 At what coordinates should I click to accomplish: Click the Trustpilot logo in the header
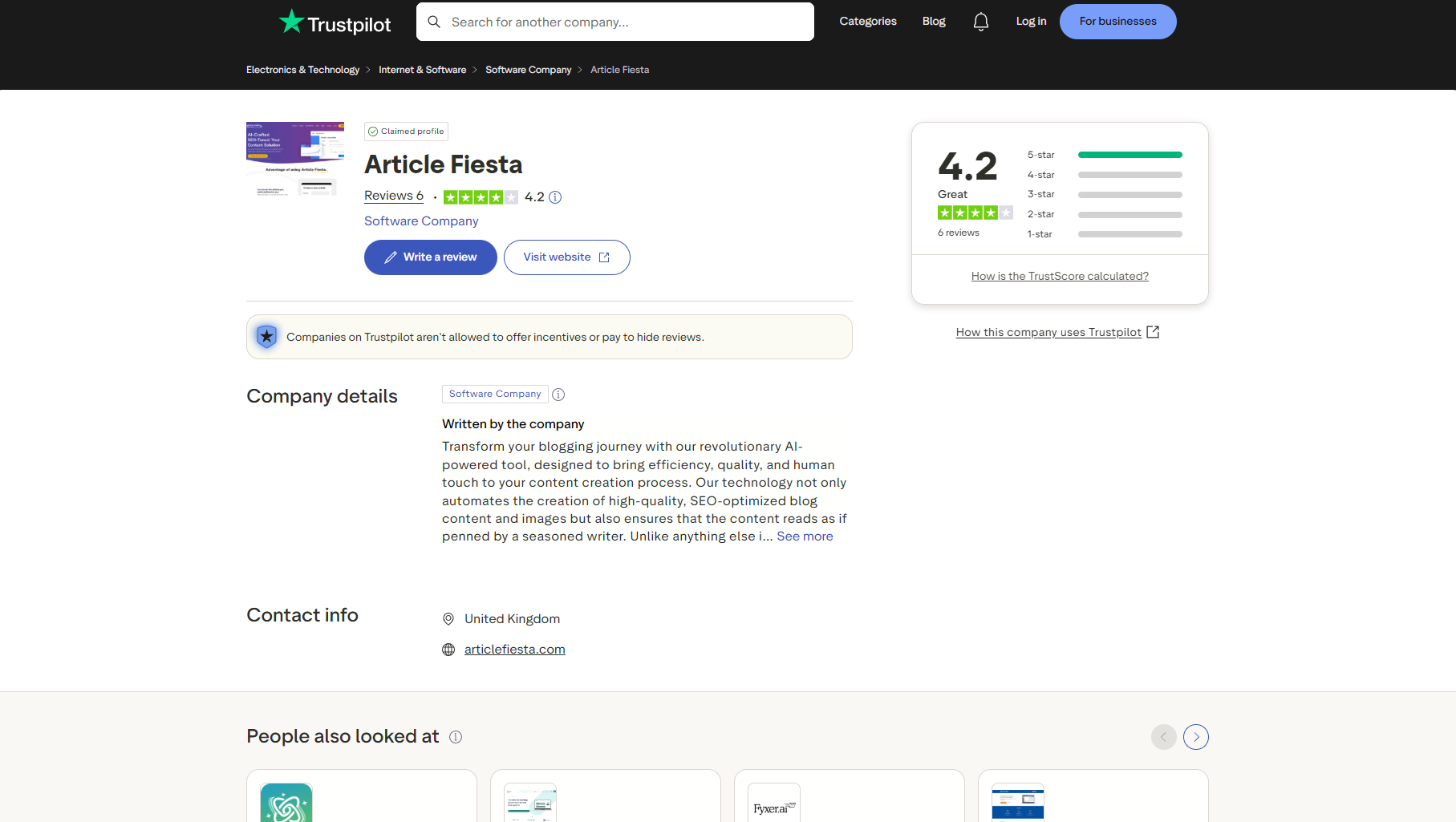(x=334, y=22)
